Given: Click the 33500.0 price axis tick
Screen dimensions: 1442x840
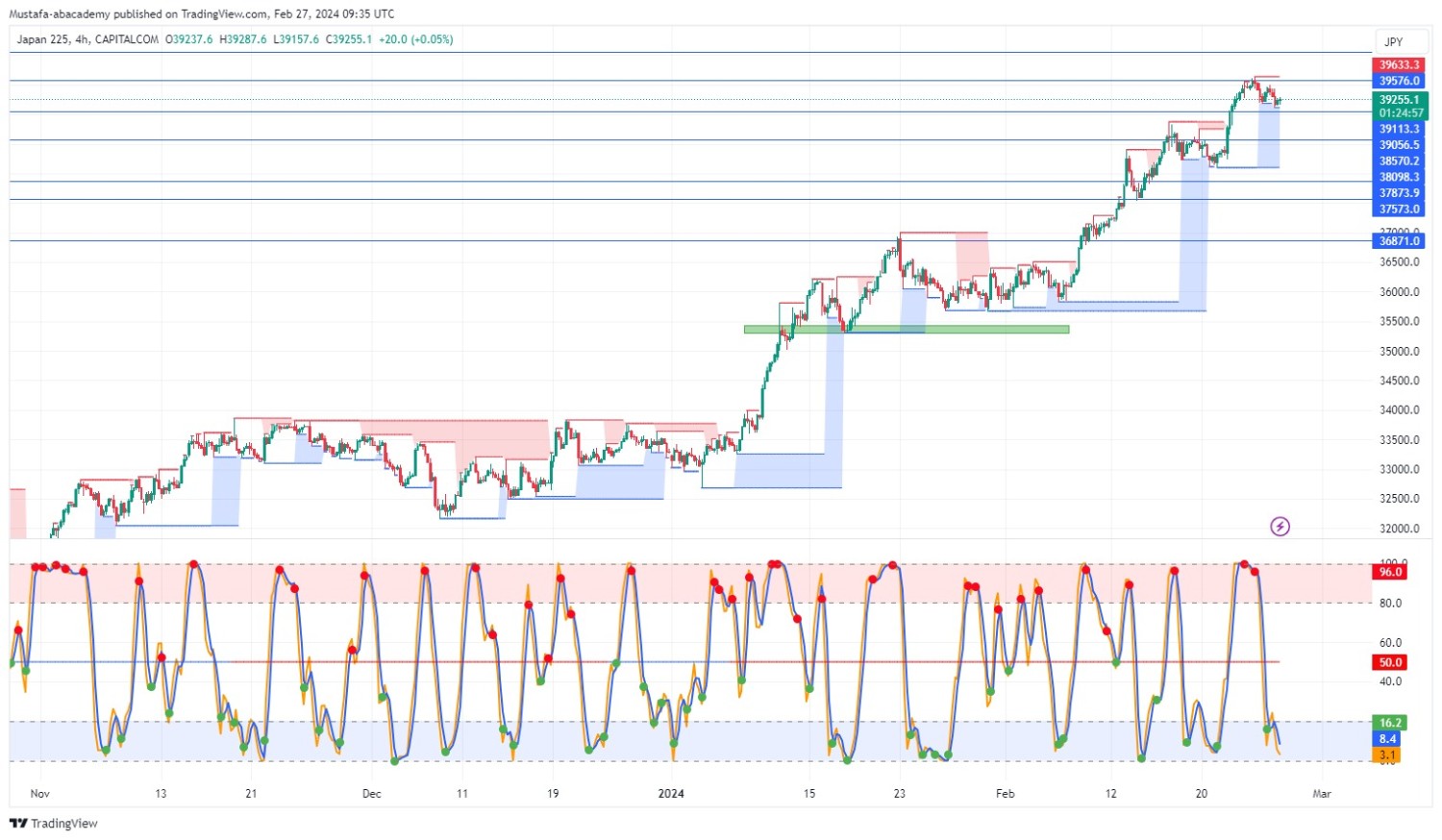Looking at the screenshot, I should (x=1399, y=440).
